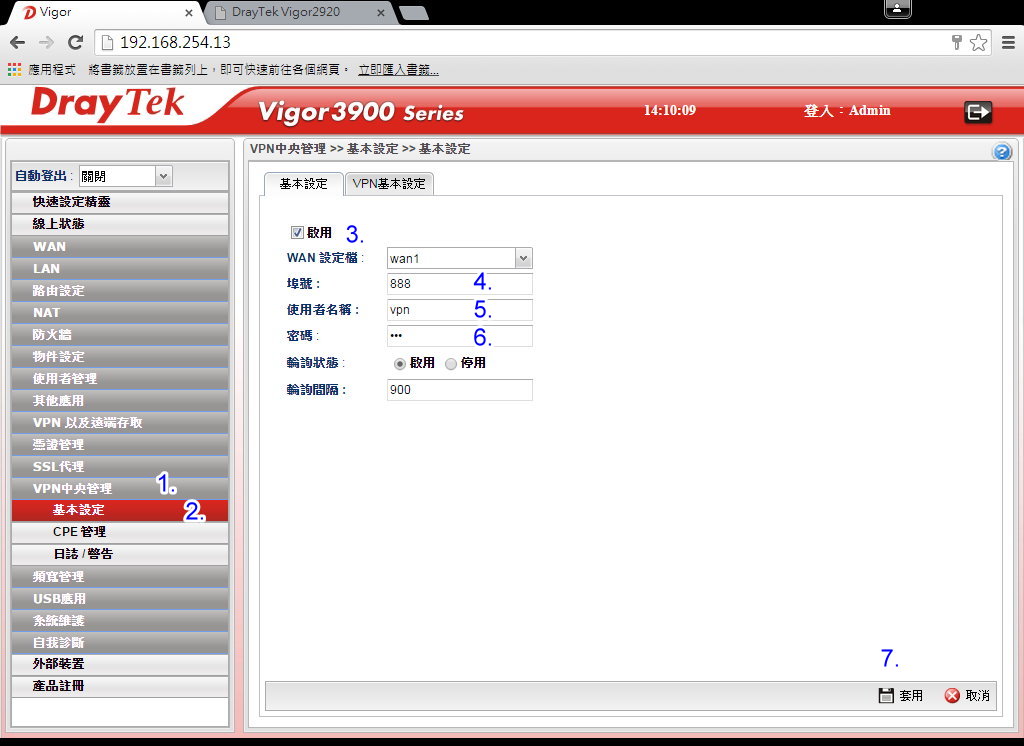Click the 立即匯入書籤 link
This screenshot has height=746, width=1024.
point(398,70)
